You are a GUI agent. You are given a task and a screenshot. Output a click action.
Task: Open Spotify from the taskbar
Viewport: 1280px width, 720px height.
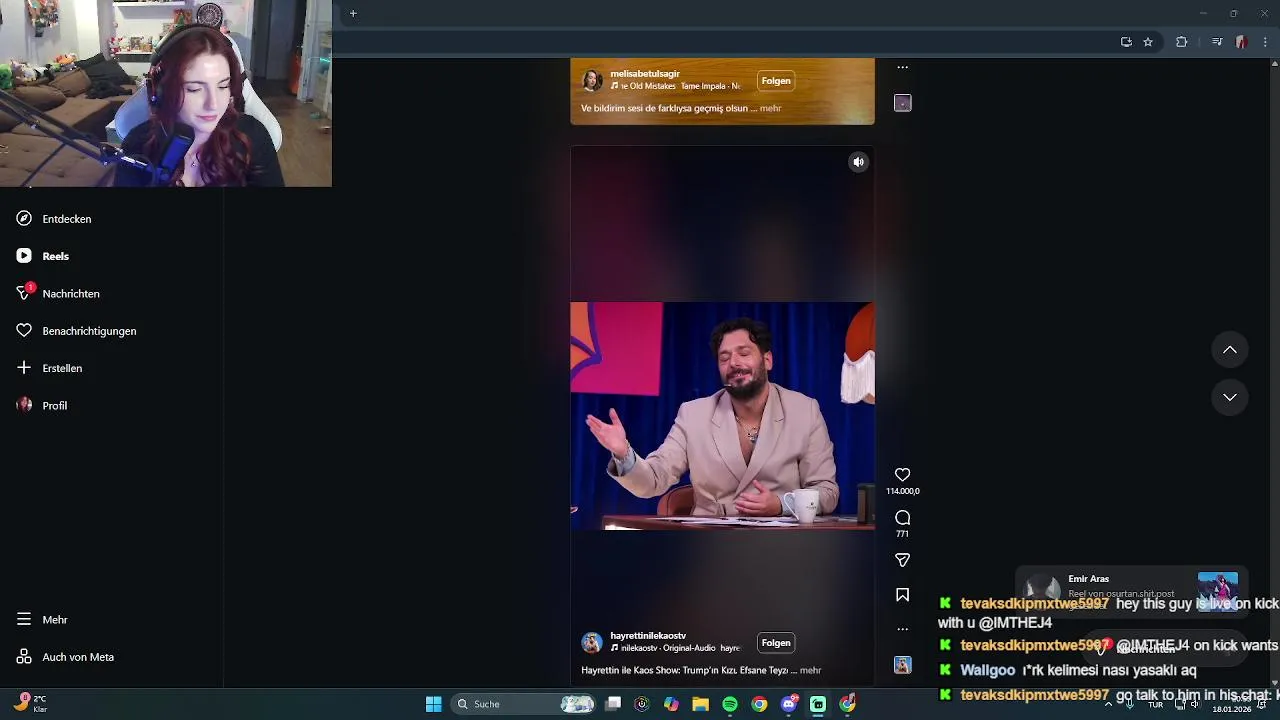coord(730,704)
